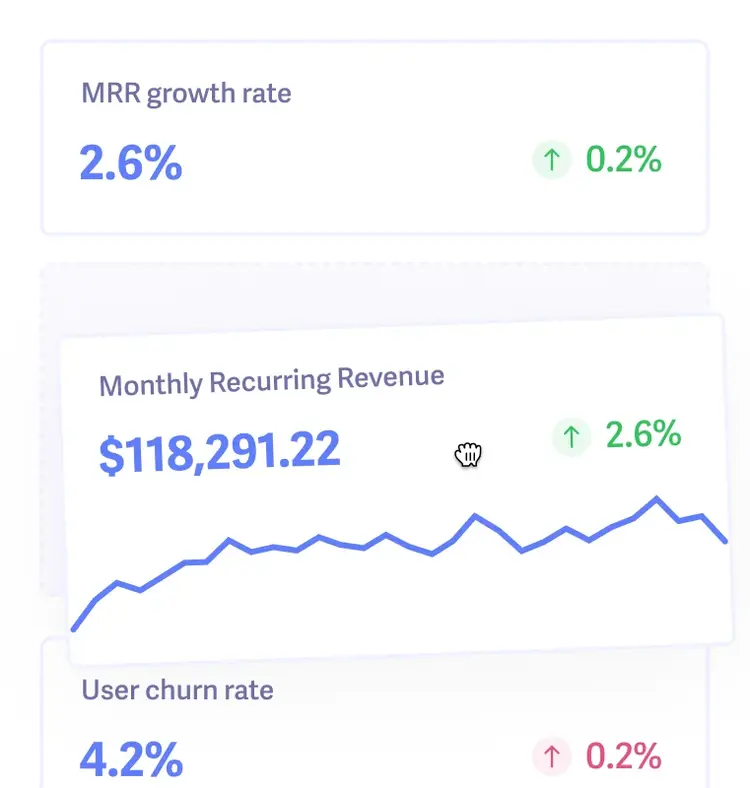Click the Monthly Recurring Revenue title
The height and width of the screenshot is (788, 750).
271,381
